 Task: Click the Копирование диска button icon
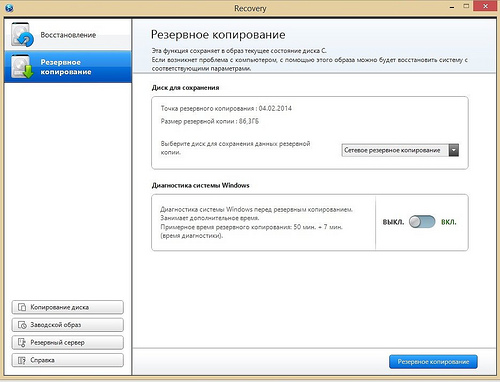(x=22, y=307)
